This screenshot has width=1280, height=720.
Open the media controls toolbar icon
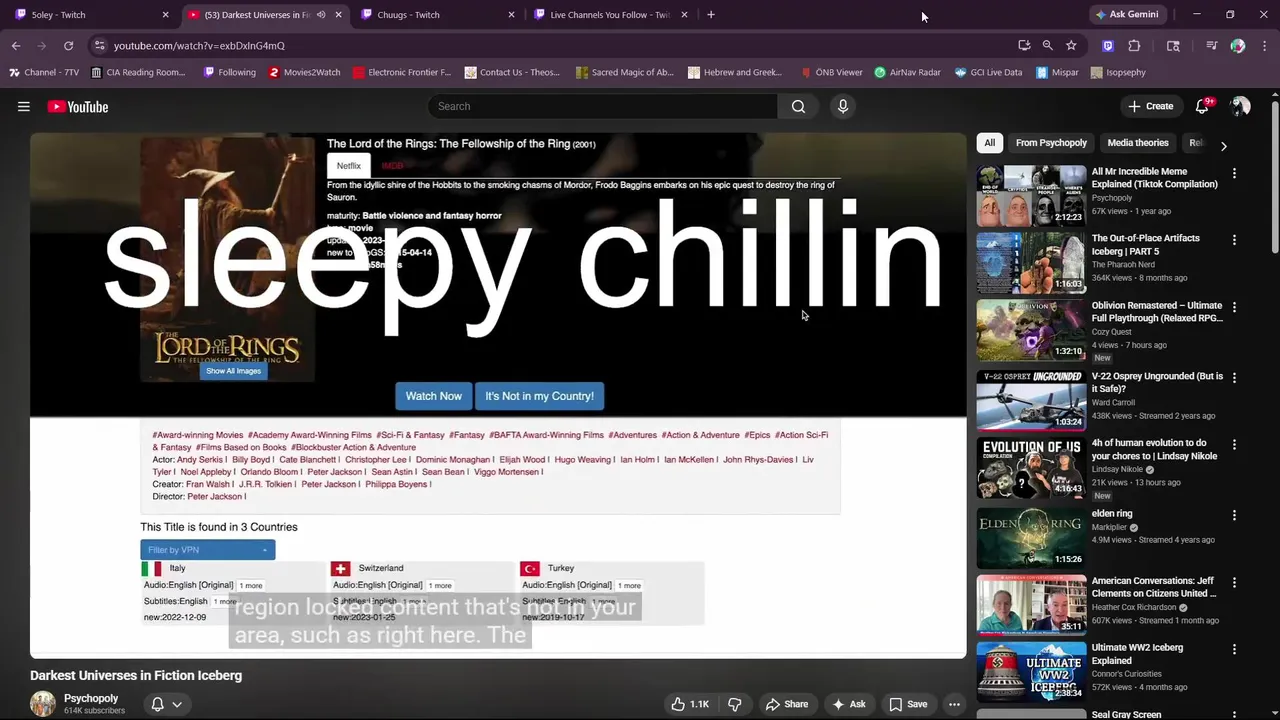(1212, 45)
